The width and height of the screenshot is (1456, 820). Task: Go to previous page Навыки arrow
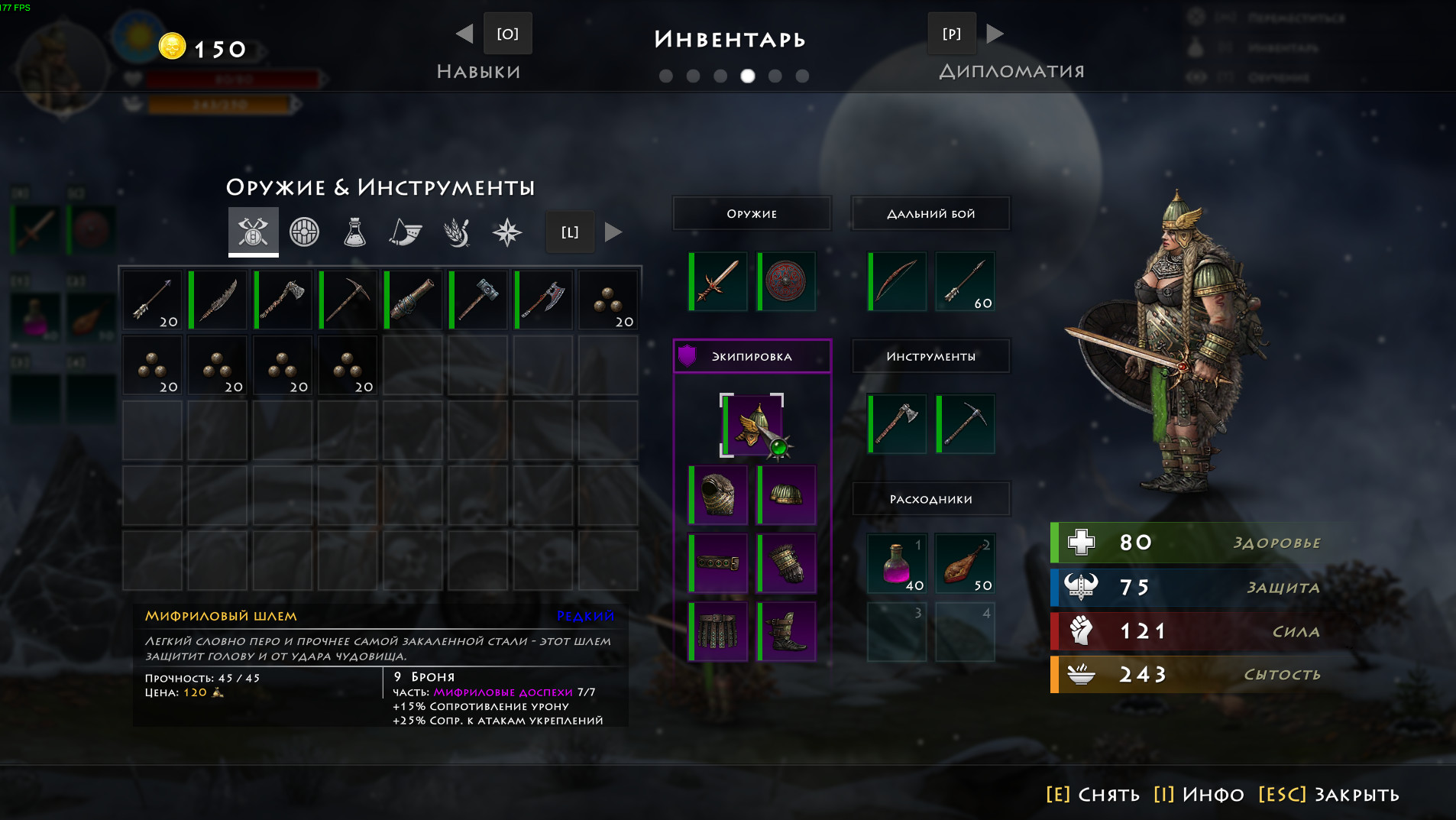[464, 34]
